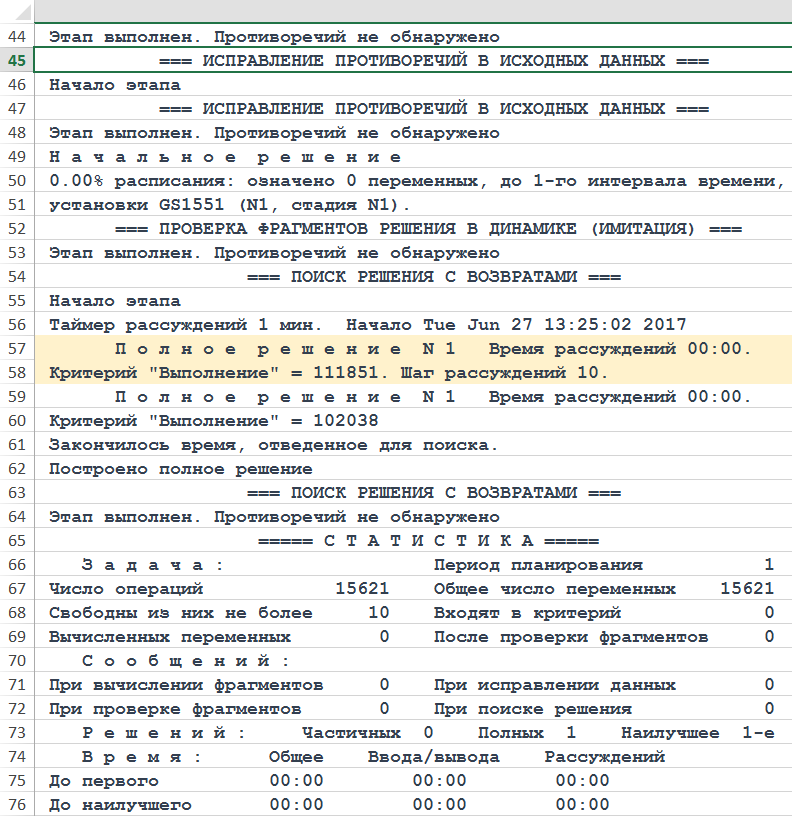Select the 'Начало этапа' cell in row 46
This screenshot has width=792, height=816.
tap(115, 85)
